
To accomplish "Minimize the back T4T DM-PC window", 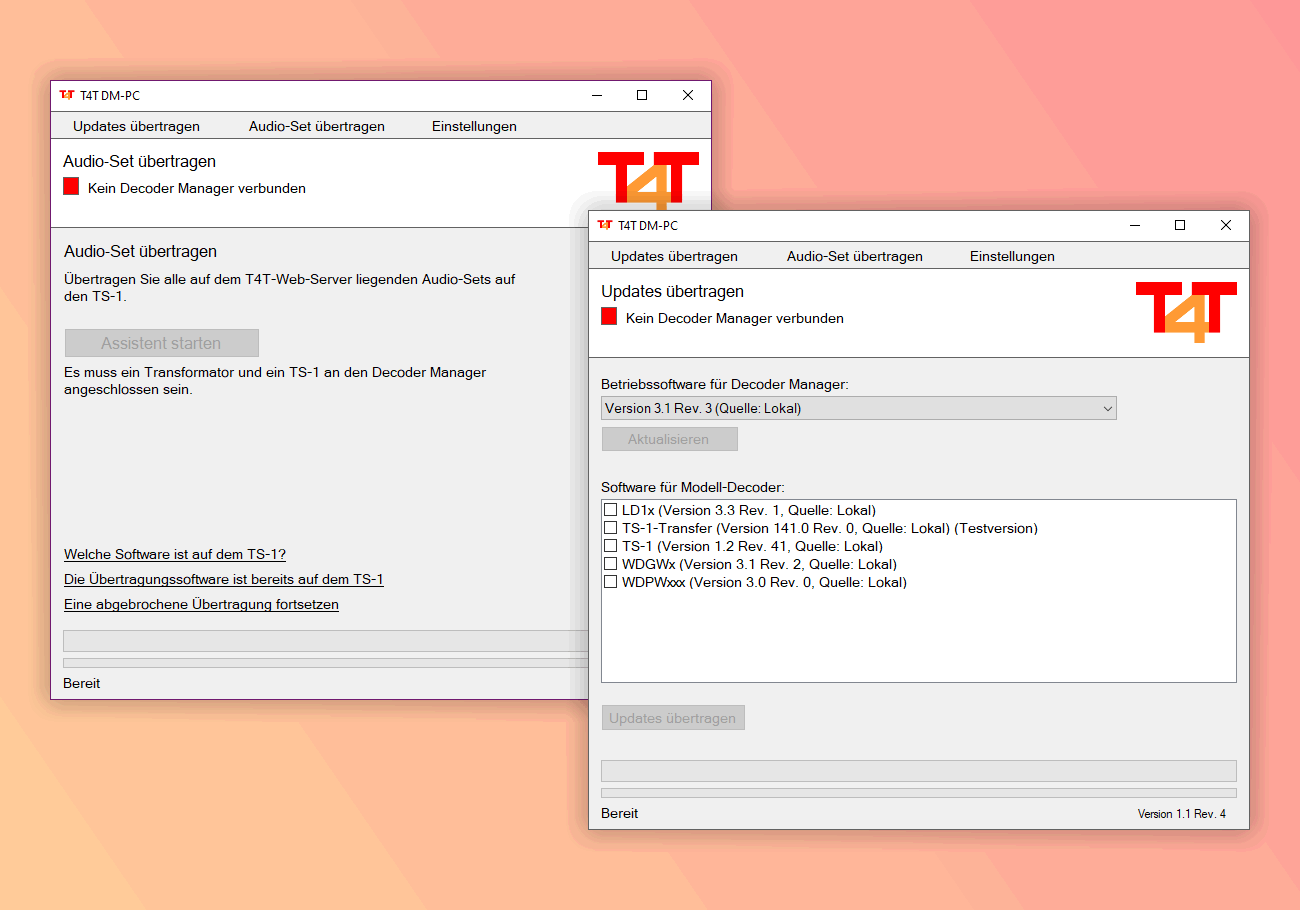I will point(596,96).
